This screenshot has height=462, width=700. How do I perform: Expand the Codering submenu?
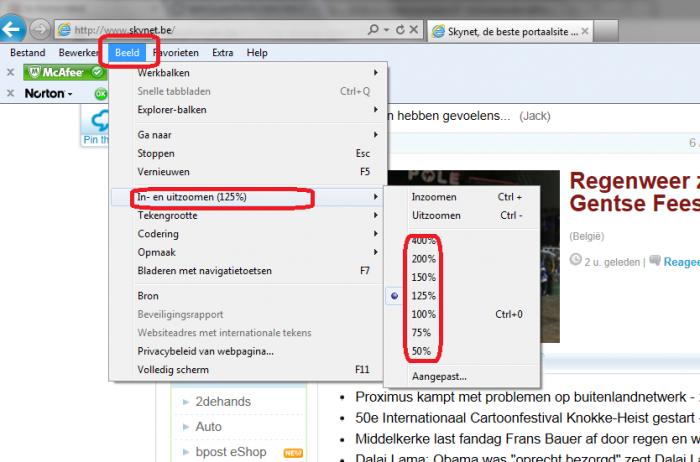point(246,234)
